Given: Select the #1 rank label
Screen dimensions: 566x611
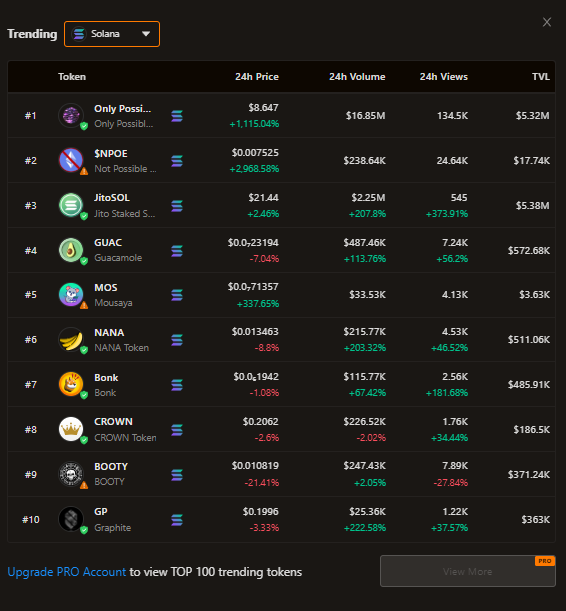Looking at the screenshot, I should [x=30, y=116].
